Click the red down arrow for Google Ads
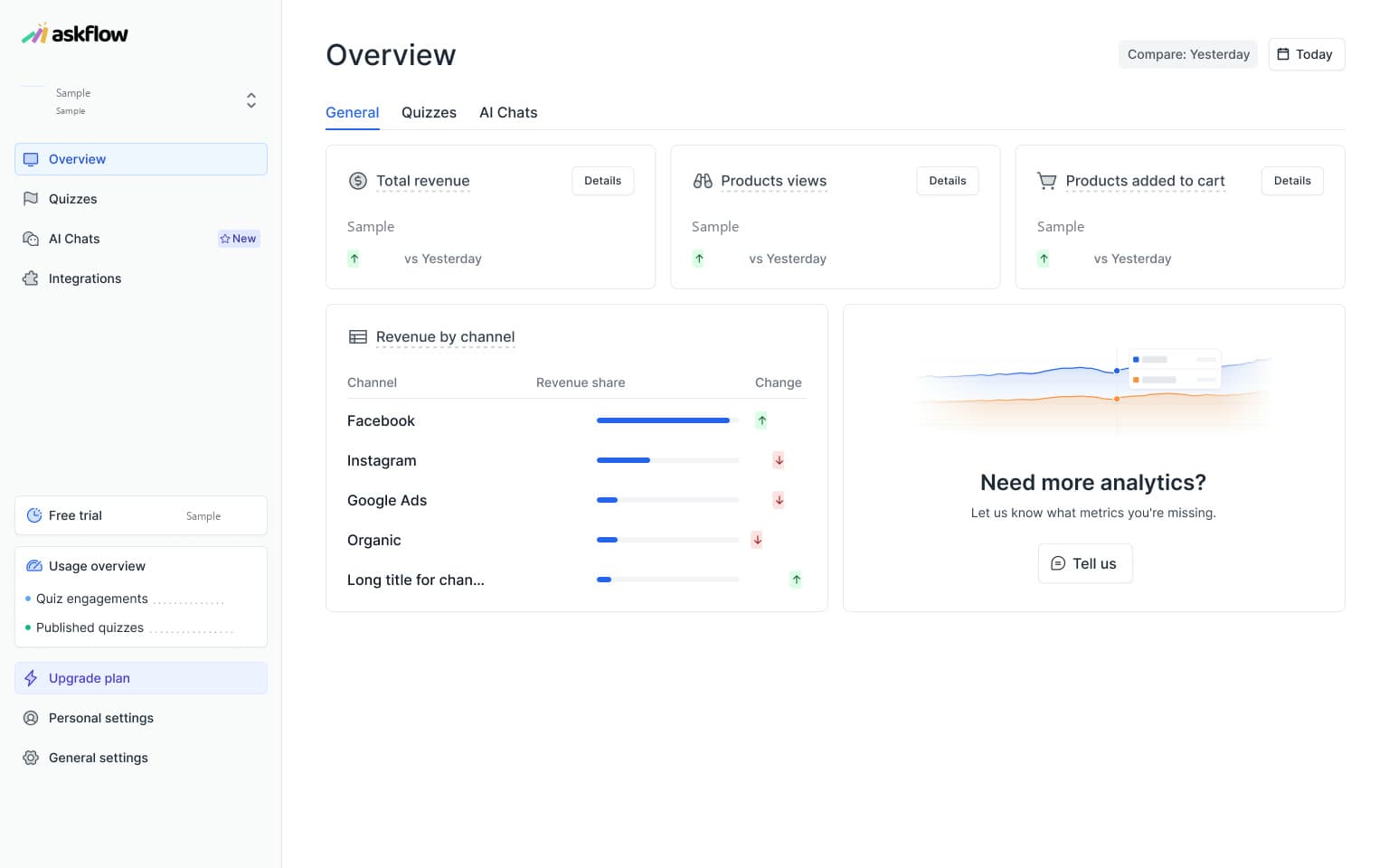This screenshot has height=868, width=1389. tap(779, 500)
